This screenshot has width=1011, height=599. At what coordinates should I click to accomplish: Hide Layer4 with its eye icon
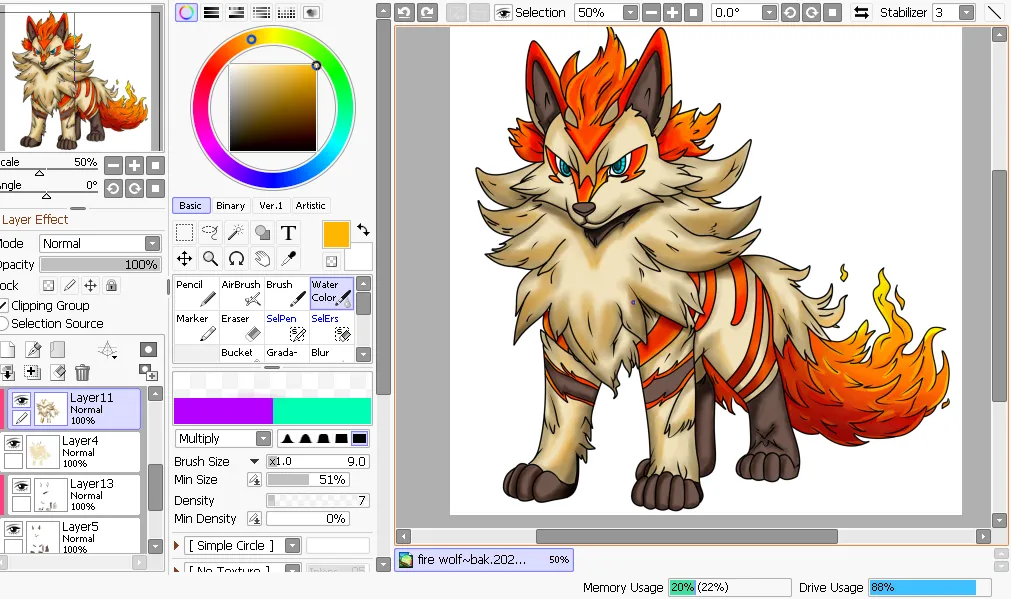coord(14,443)
